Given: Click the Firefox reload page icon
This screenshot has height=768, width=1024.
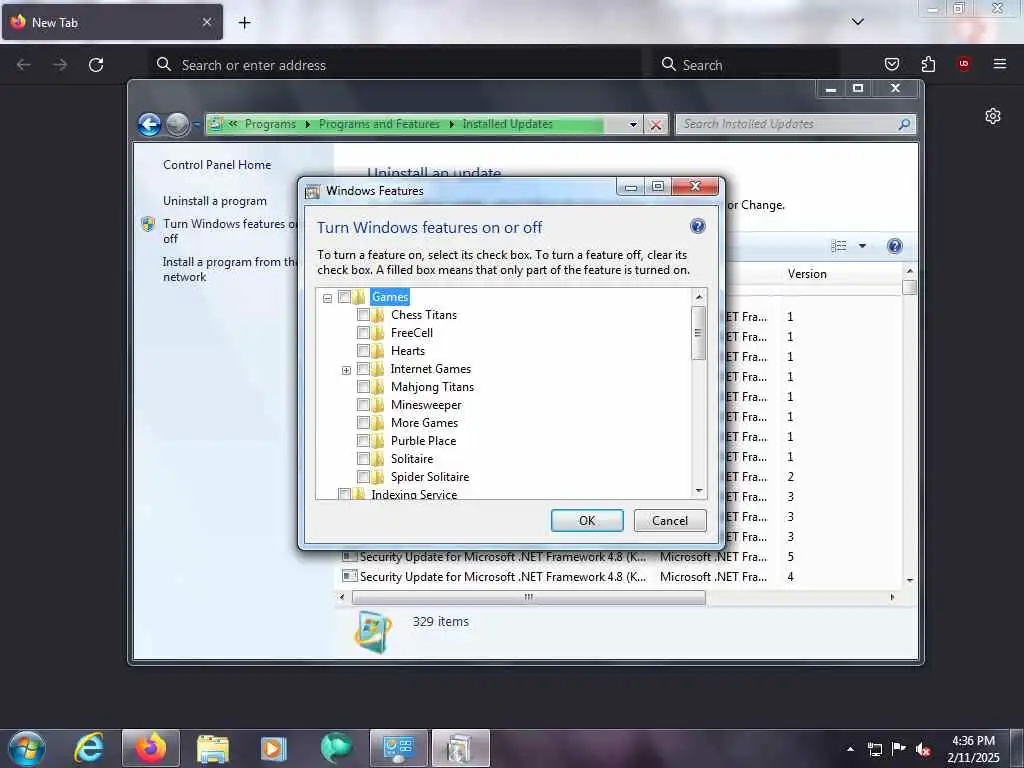Looking at the screenshot, I should (x=96, y=65).
